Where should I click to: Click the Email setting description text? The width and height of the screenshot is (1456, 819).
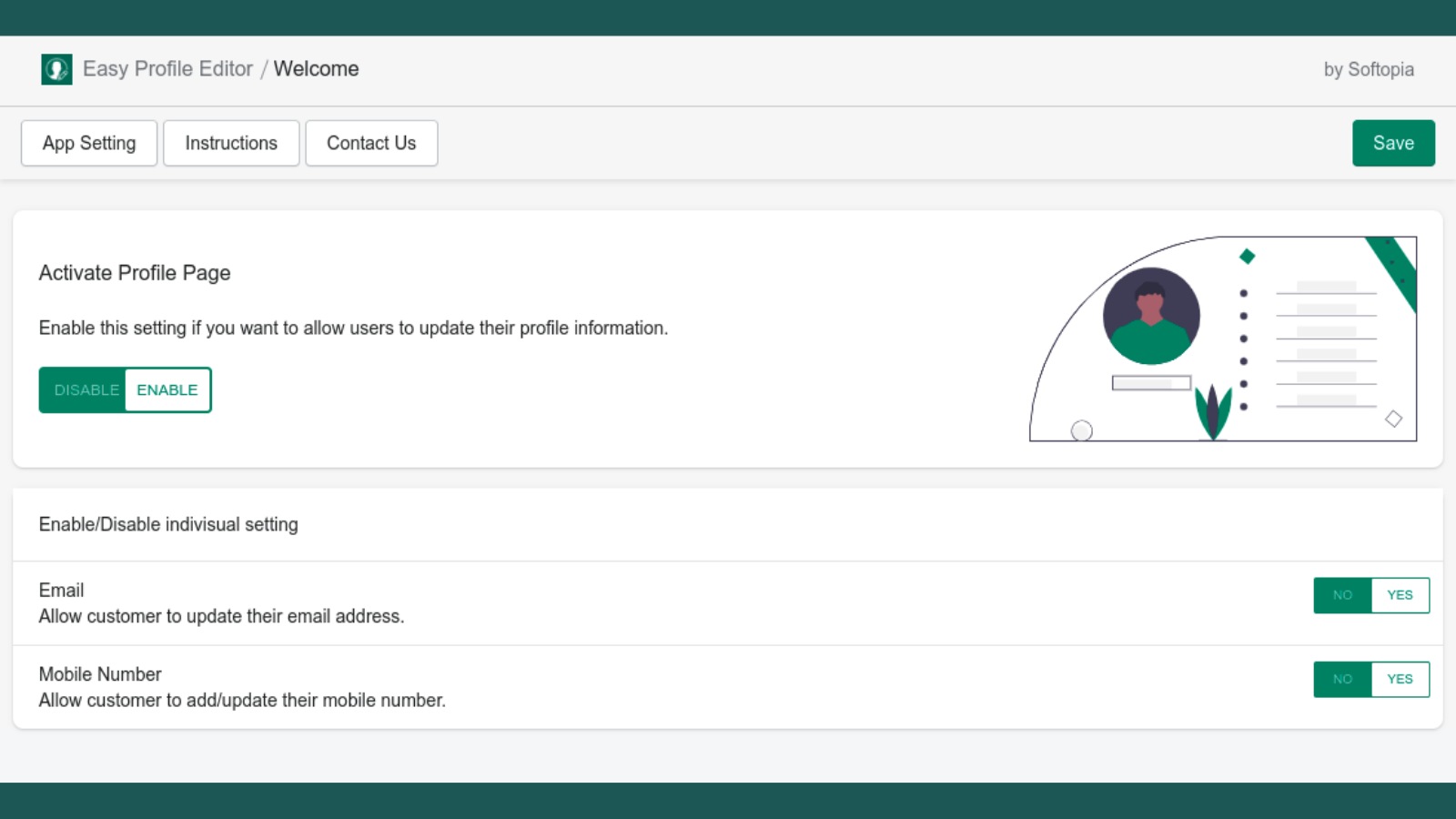221,616
